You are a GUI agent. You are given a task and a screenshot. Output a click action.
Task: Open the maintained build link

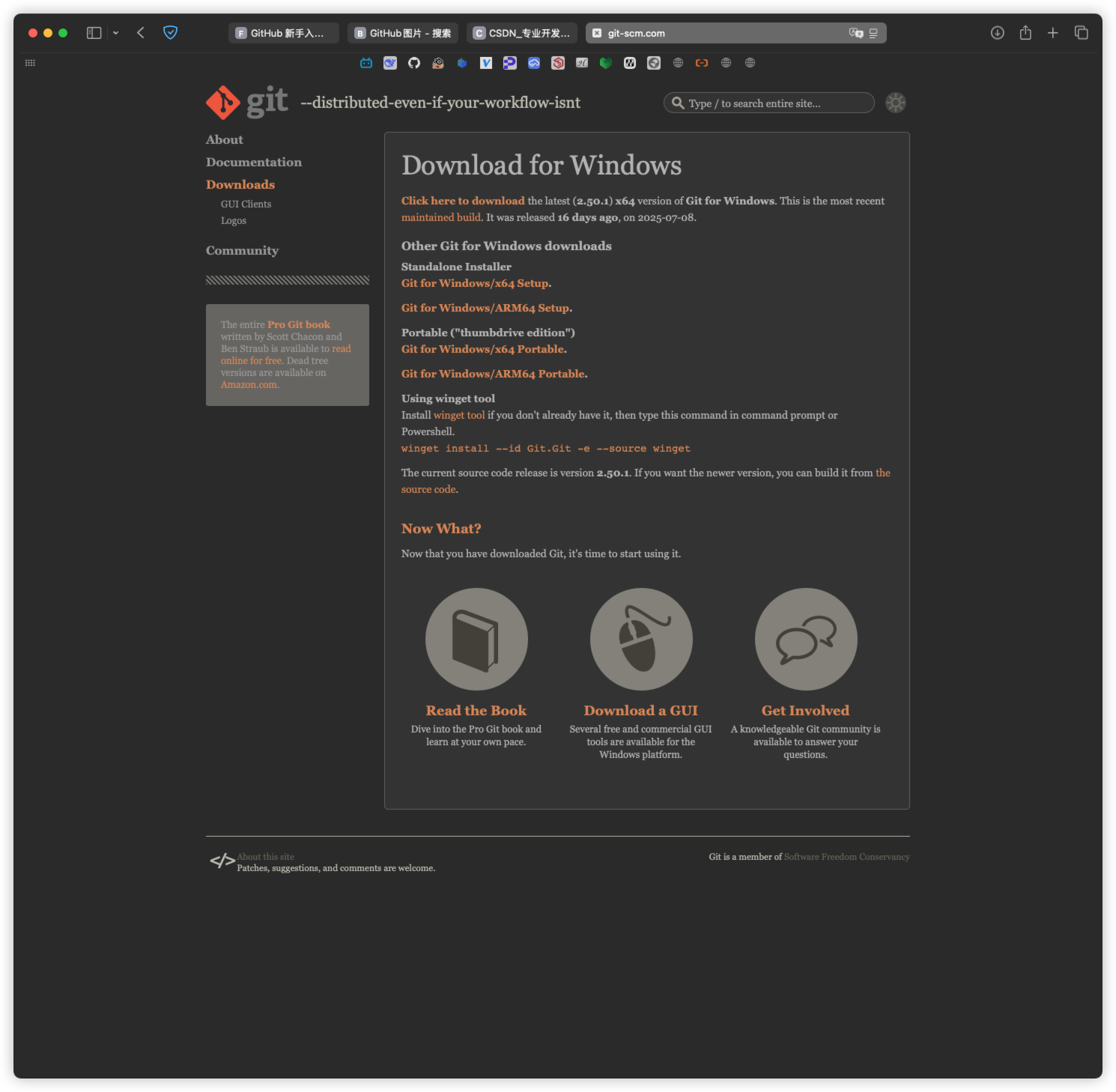coord(441,217)
